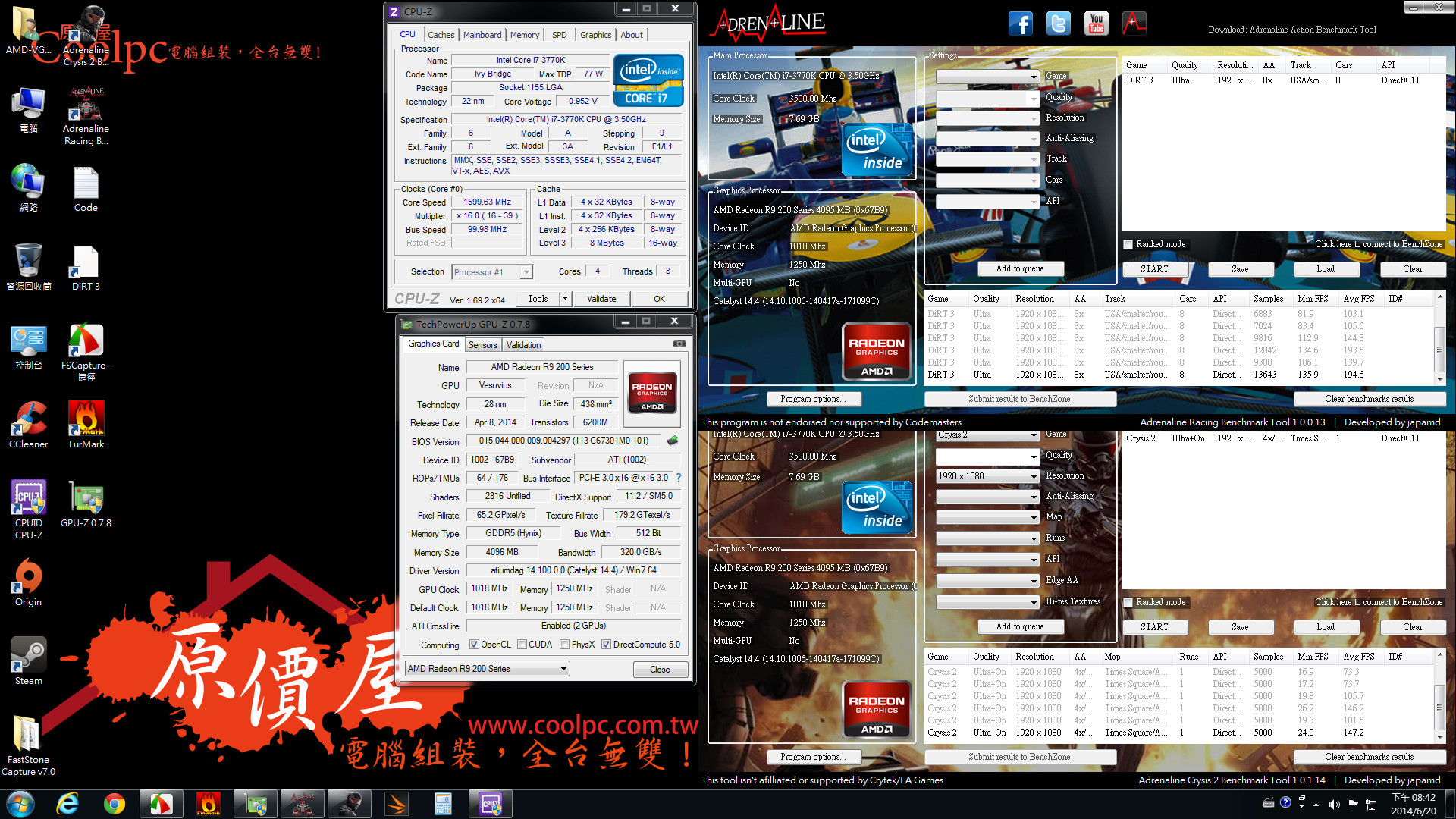Viewport: 1456px width, 819px height.
Task: Open the Adrenaline Facebook page icon
Action: click(x=1021, y=24)
